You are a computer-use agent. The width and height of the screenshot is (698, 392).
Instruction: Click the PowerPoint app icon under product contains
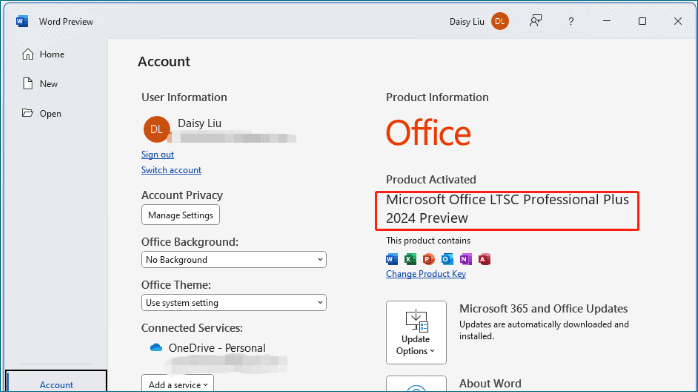429,259
